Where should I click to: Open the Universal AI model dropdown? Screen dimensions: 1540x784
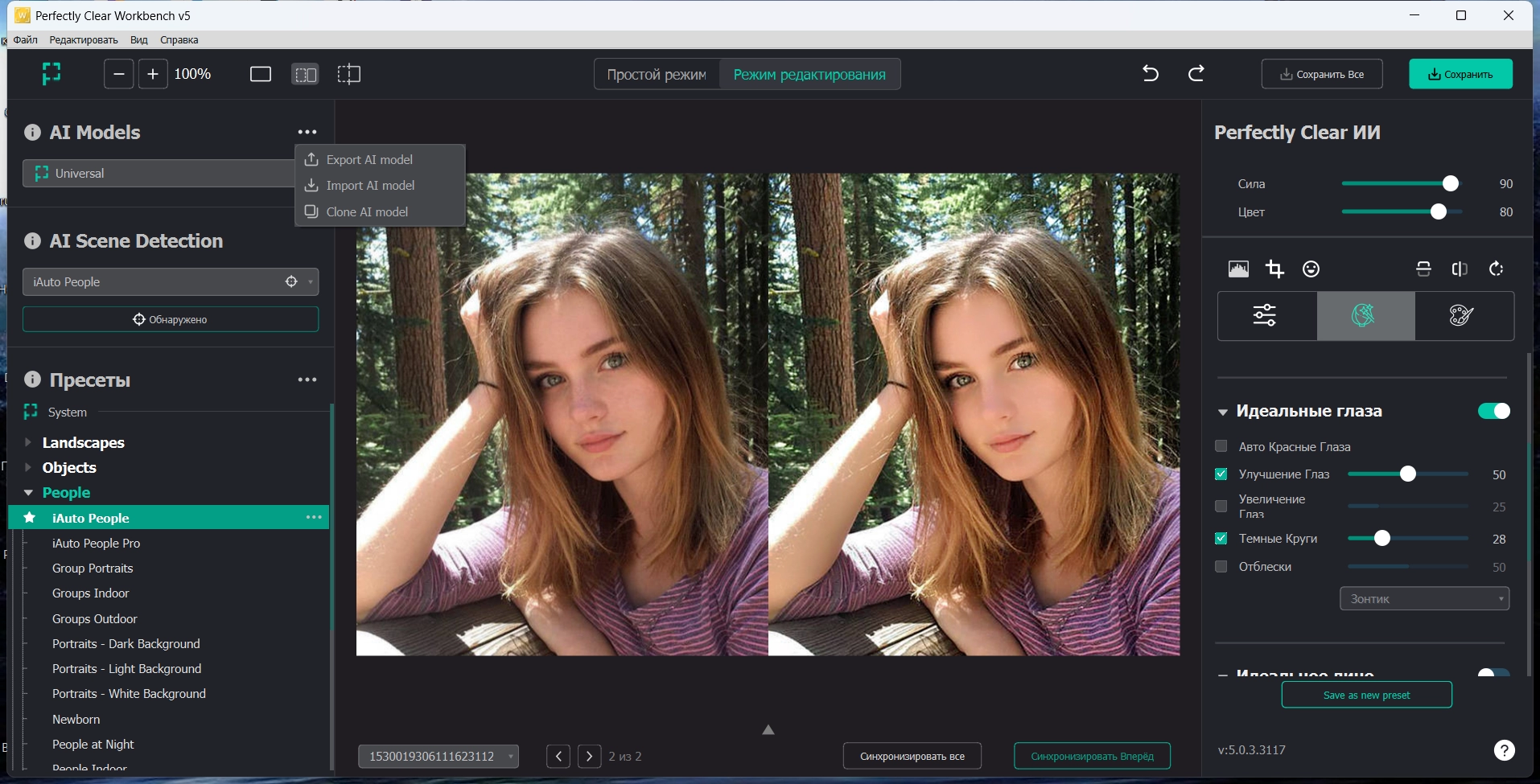click(x=159, y=174)
